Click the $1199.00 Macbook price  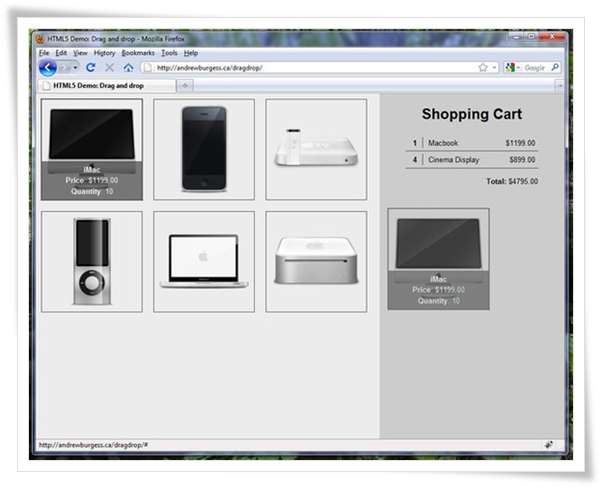click(x=520, y=143)
